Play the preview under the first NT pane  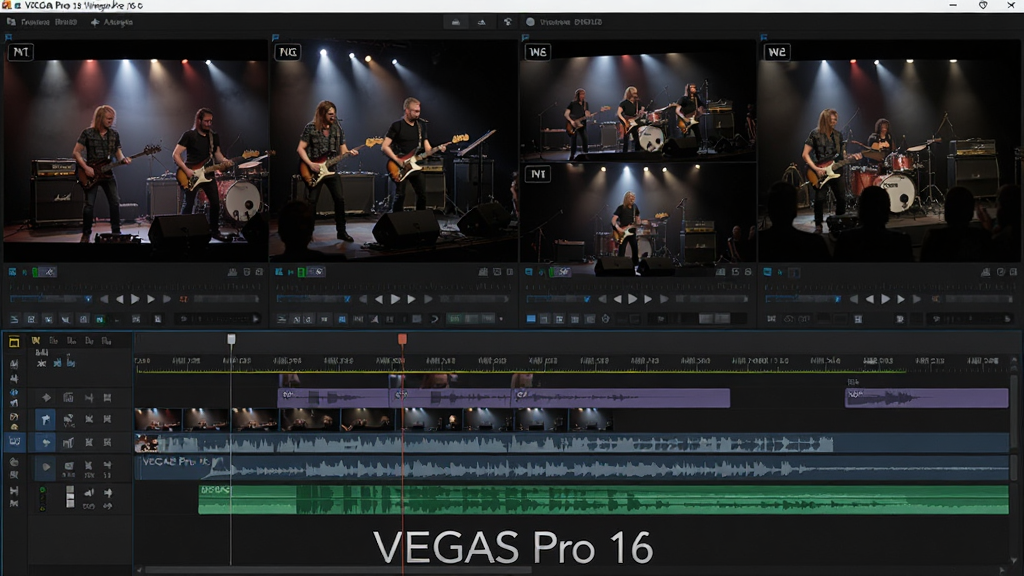coord(135,299)
